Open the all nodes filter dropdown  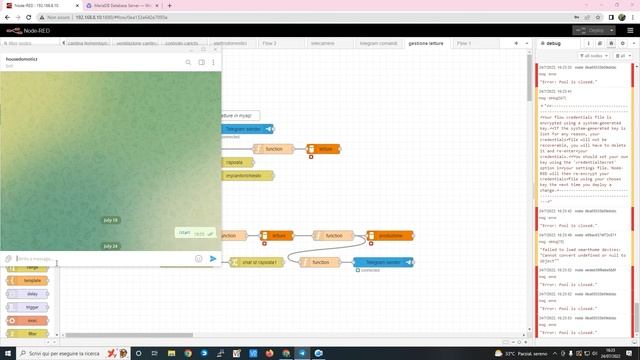(593, 56)
